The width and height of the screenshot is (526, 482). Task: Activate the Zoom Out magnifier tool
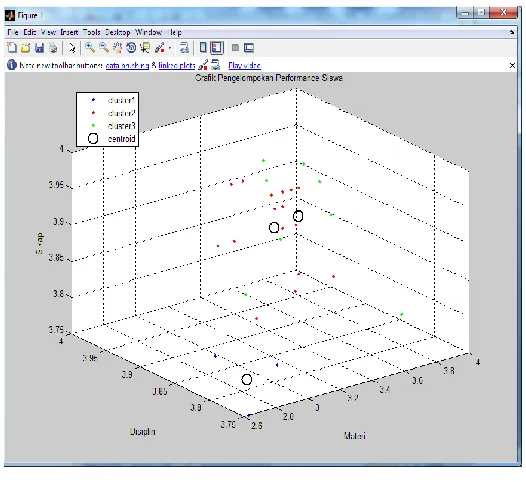[104, 48]
